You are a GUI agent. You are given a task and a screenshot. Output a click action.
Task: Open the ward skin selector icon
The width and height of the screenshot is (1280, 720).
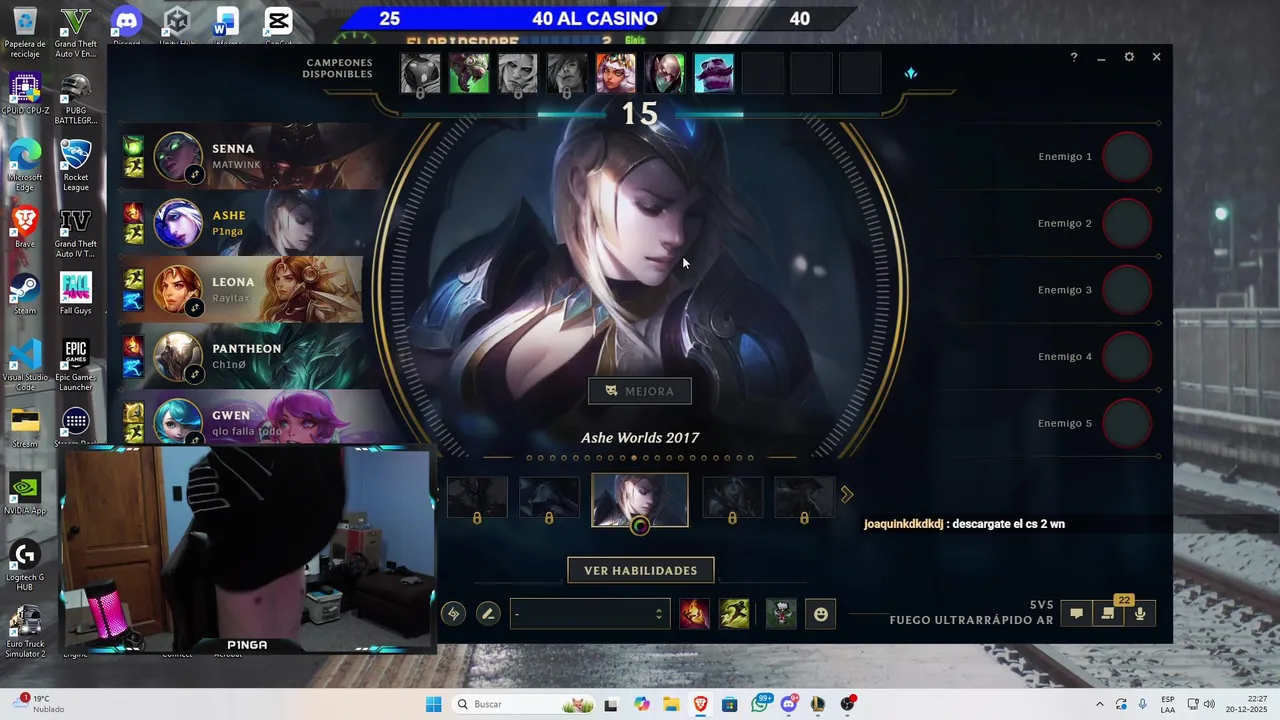click(781, 613)
